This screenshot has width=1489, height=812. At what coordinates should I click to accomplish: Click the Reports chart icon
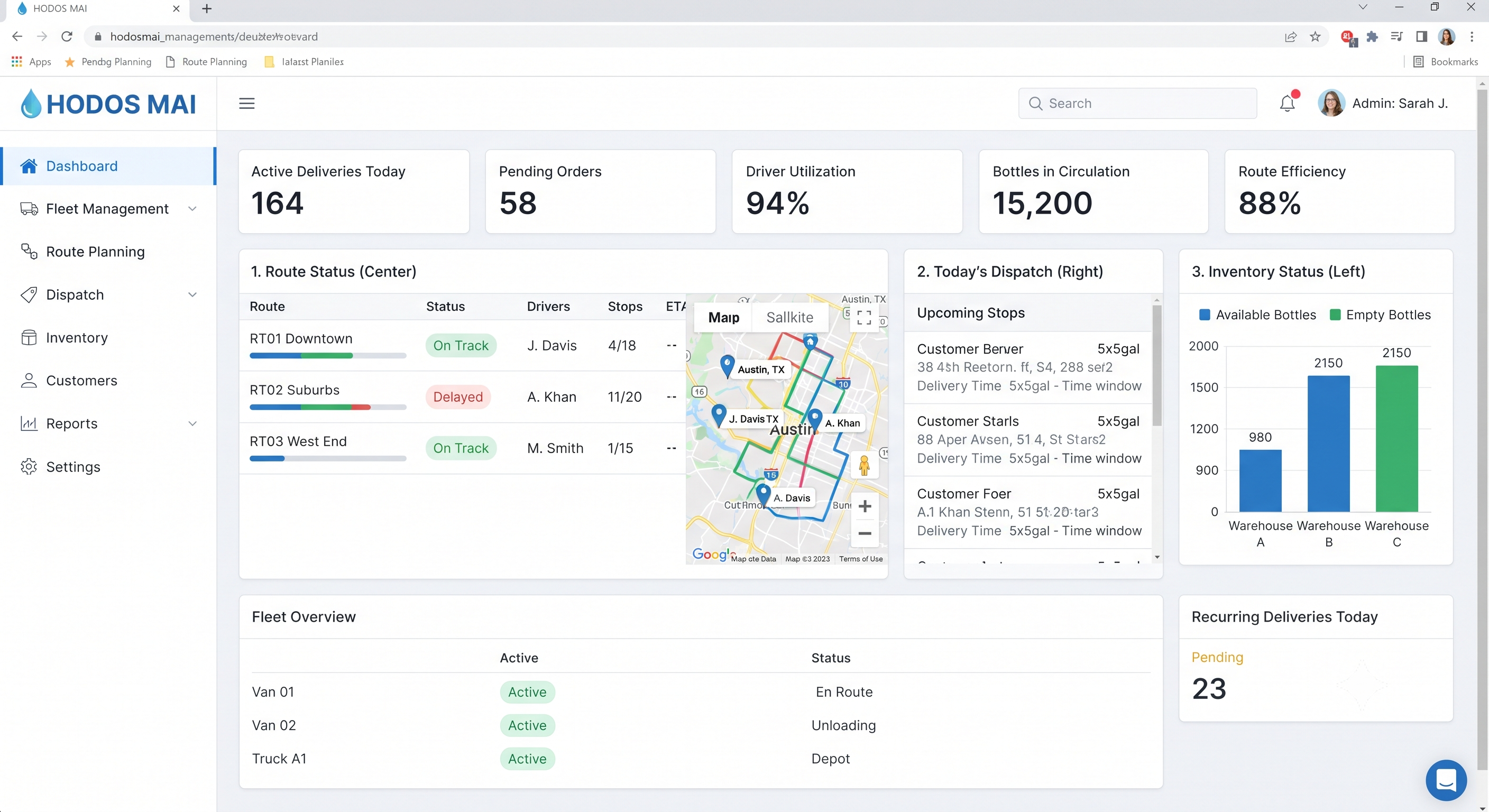29,423
